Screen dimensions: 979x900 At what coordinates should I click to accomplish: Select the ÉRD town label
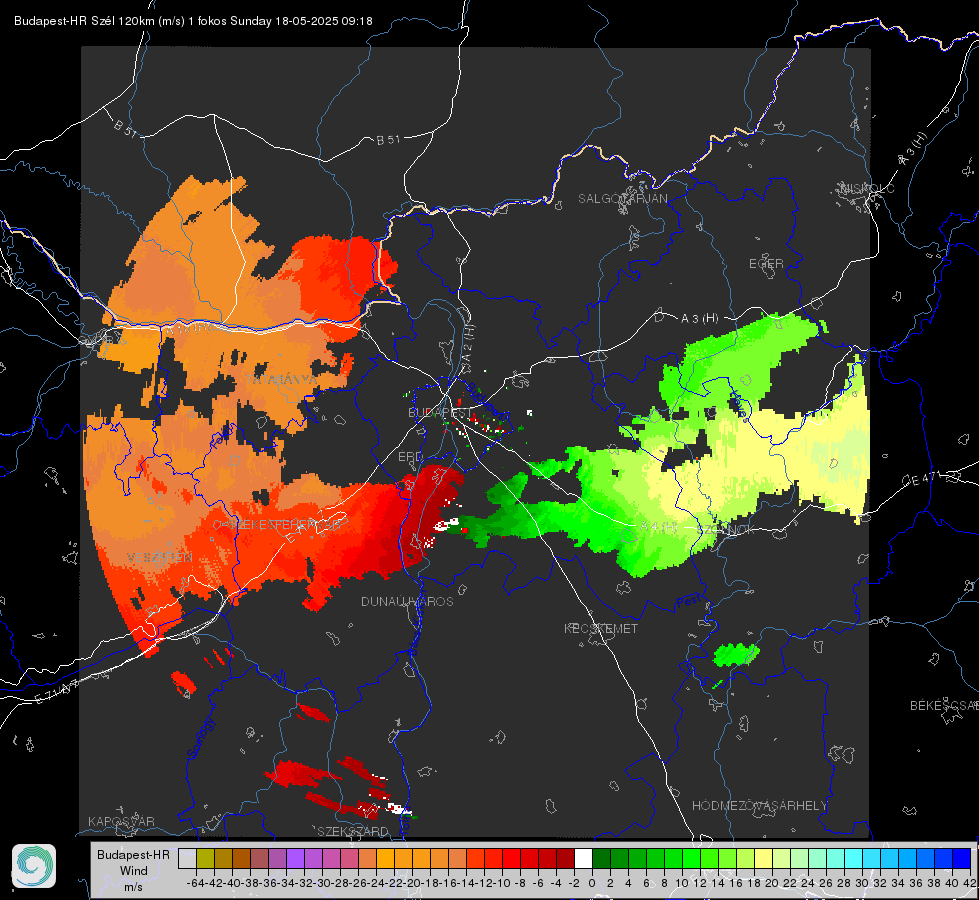410,457
